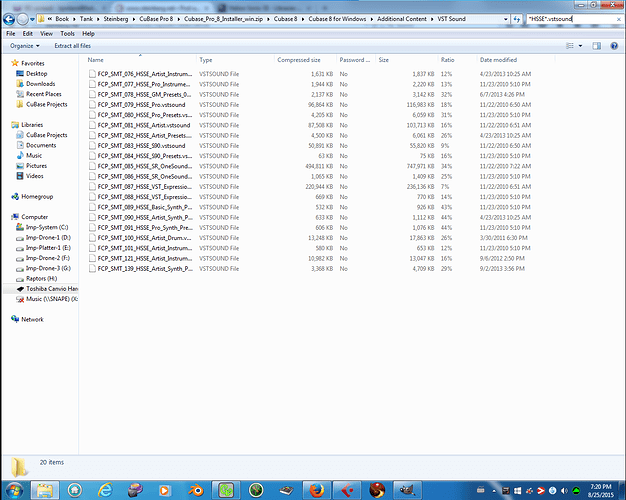Select file FCP_SMT_139_HSSE_Artist_Synth_P
The width and height of the screenshot is (626, 500).
(145, 268)
